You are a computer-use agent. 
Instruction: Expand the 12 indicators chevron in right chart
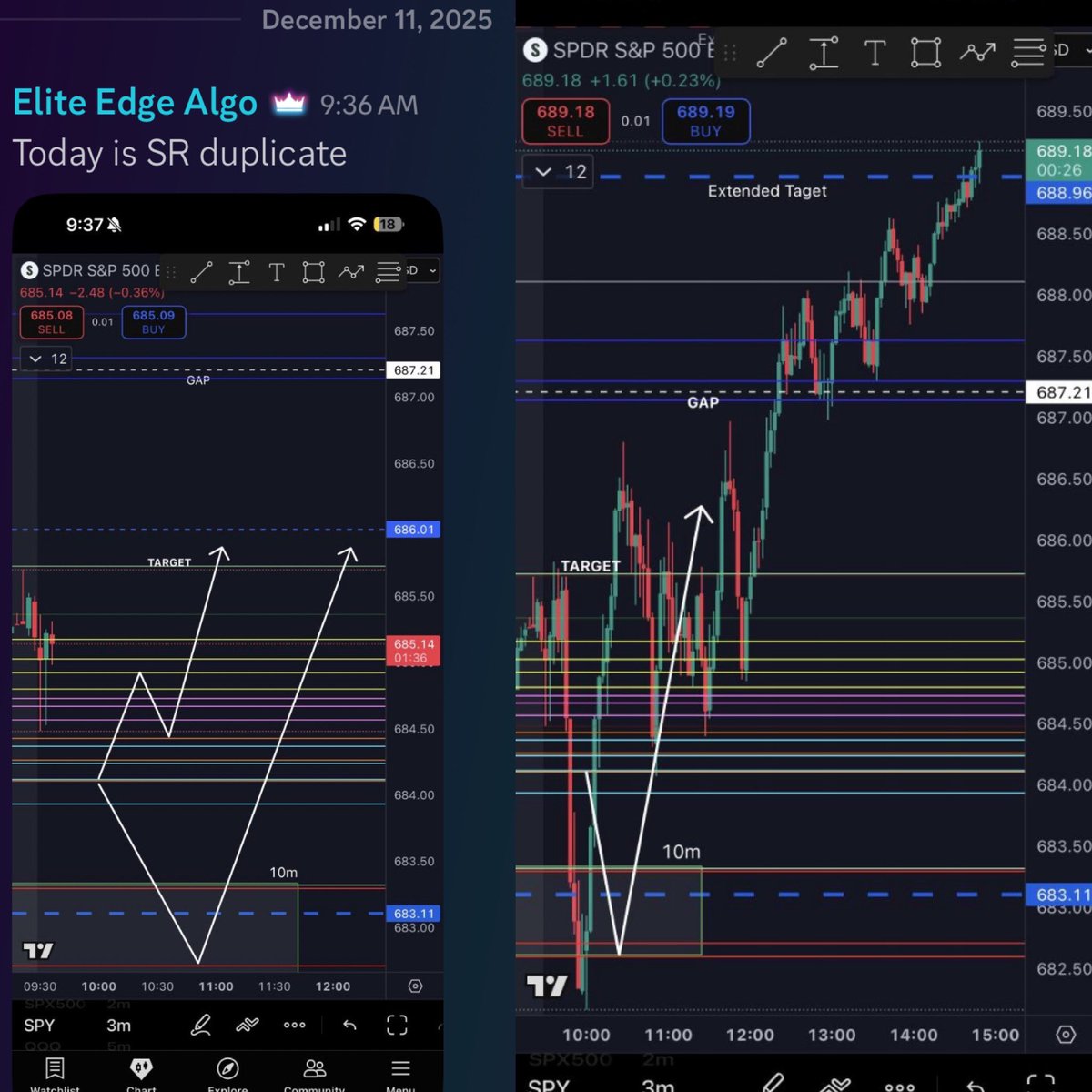[x=543, y=171]
